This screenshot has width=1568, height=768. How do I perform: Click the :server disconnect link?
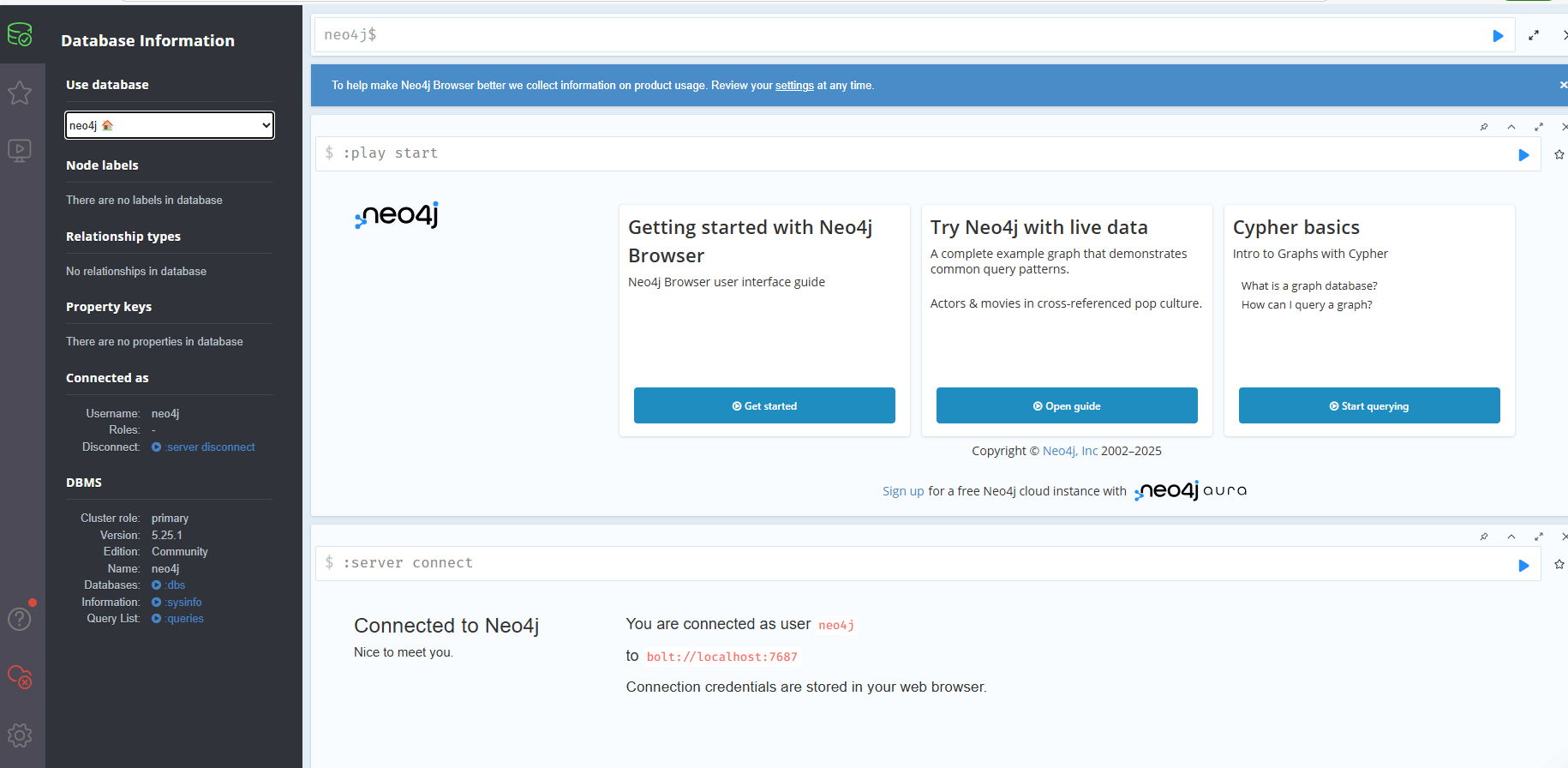(x=203, y=447)
